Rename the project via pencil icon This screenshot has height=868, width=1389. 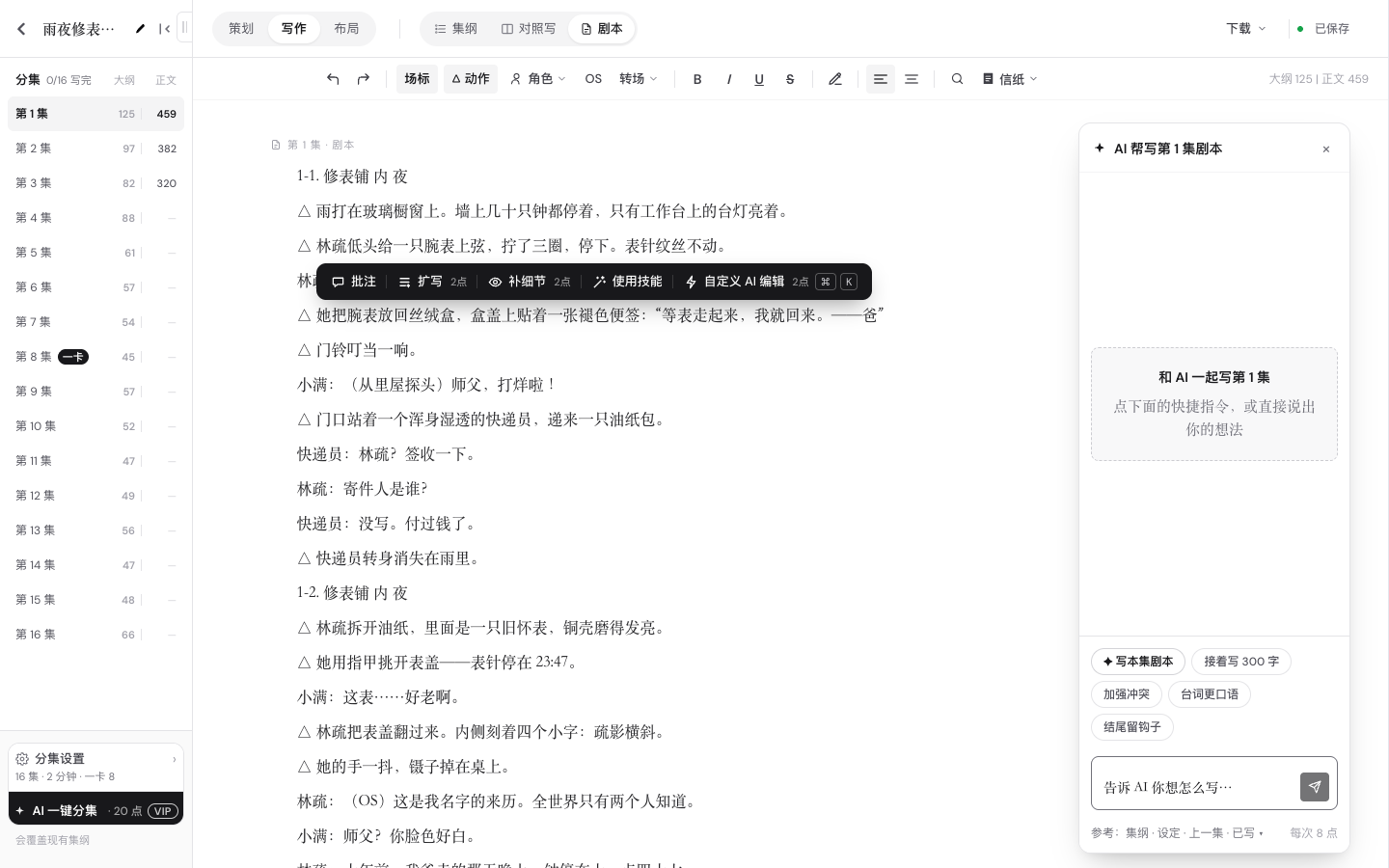coord(140,29)
